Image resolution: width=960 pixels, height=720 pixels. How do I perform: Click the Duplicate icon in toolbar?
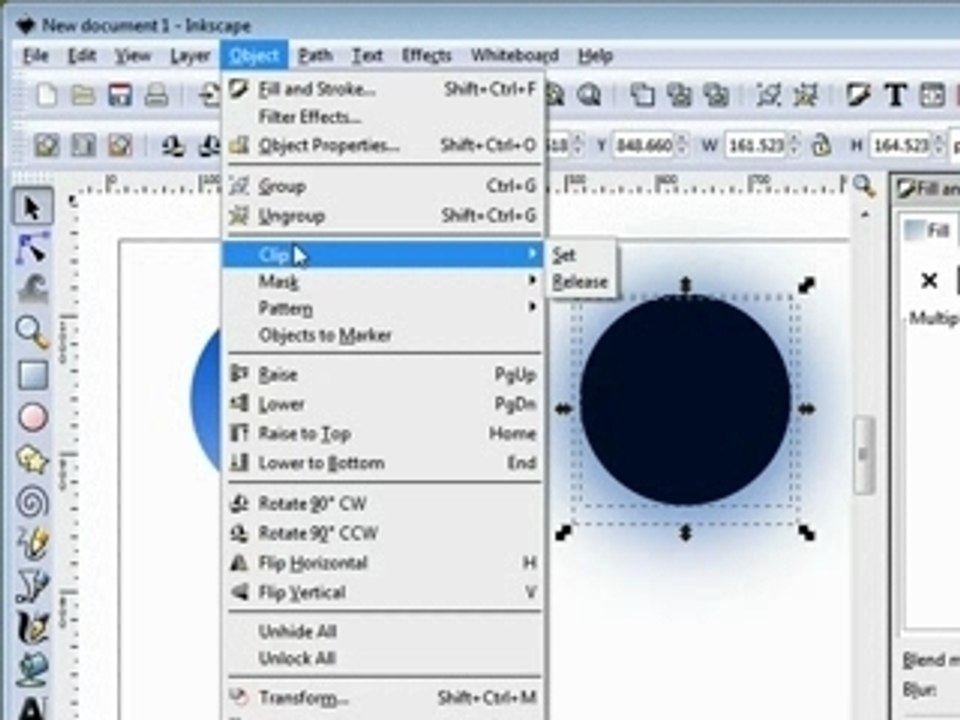642,96
